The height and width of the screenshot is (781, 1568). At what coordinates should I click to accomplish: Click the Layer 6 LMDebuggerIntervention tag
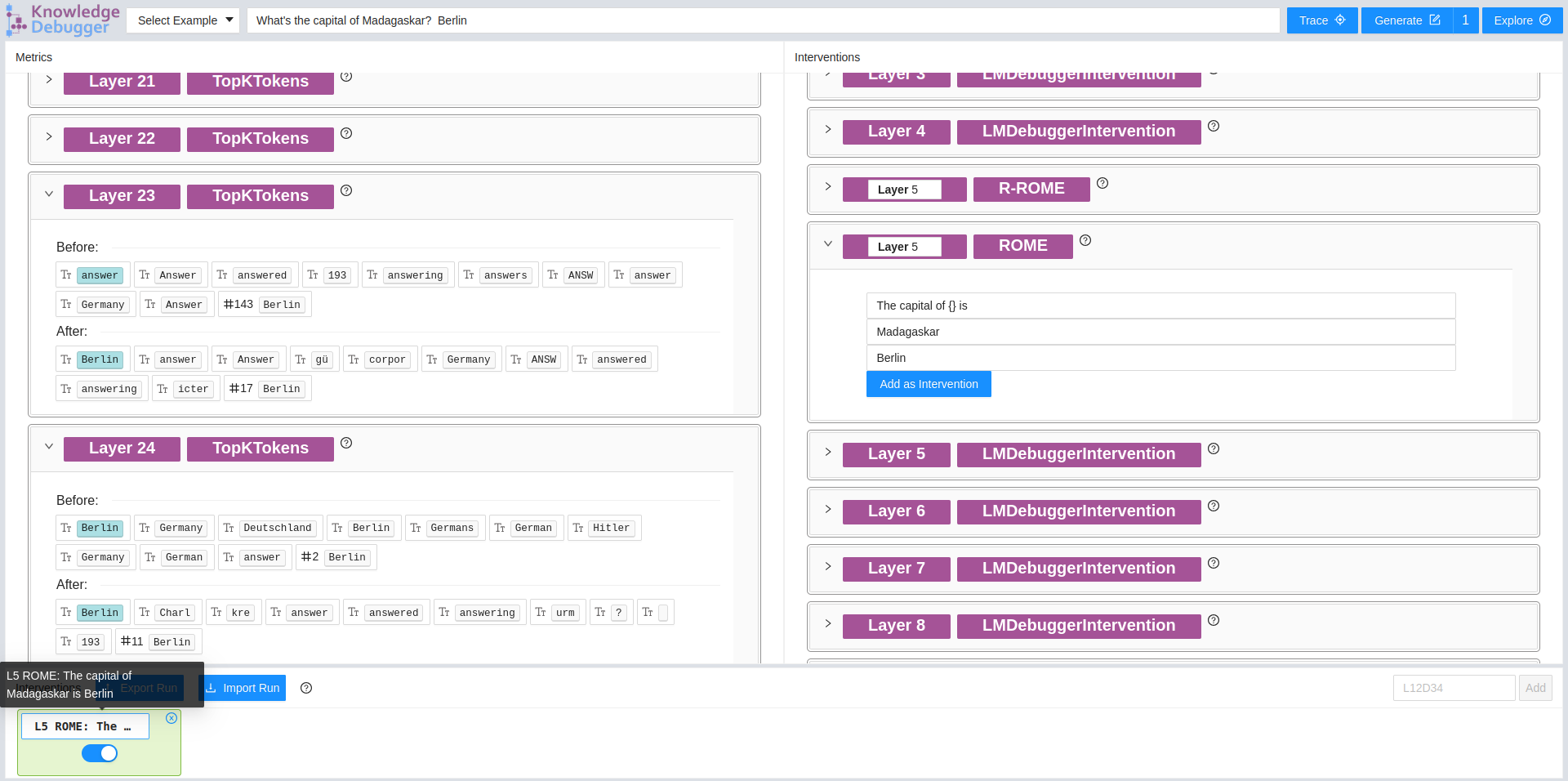[1079, 511]
